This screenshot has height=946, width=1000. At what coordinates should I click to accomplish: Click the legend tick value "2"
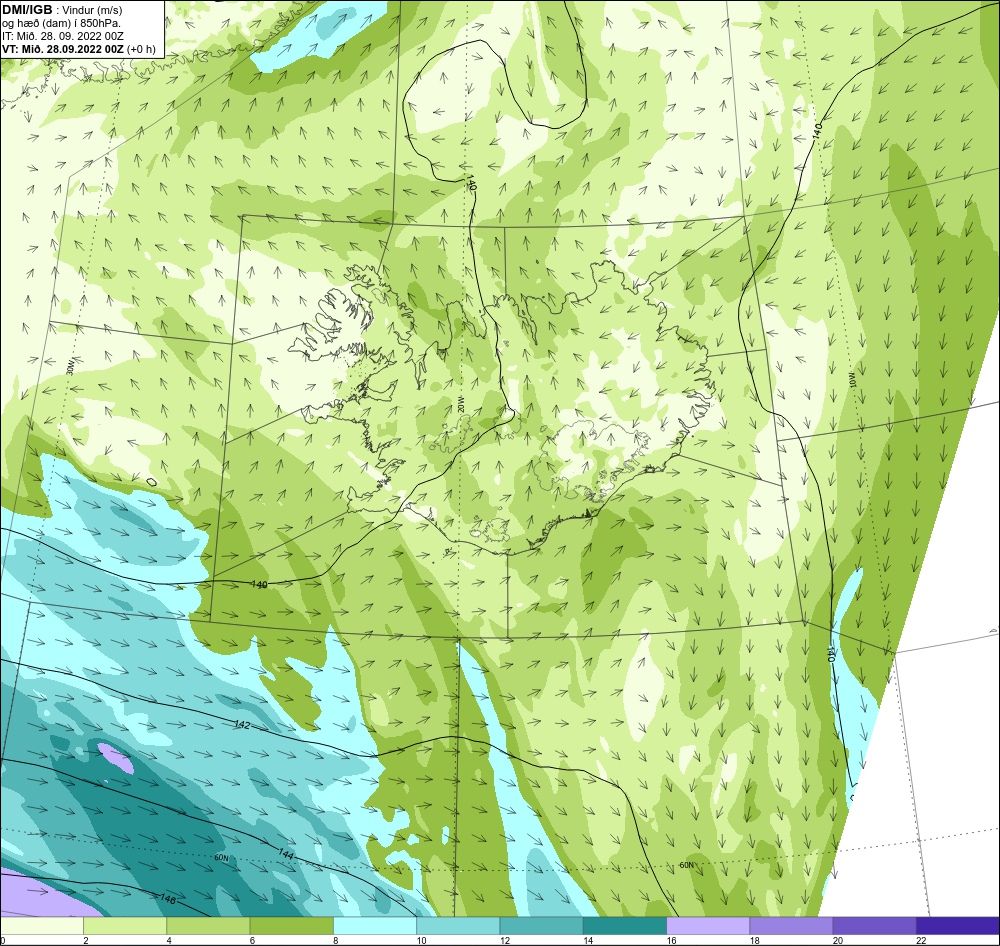[x=85, y=940]
